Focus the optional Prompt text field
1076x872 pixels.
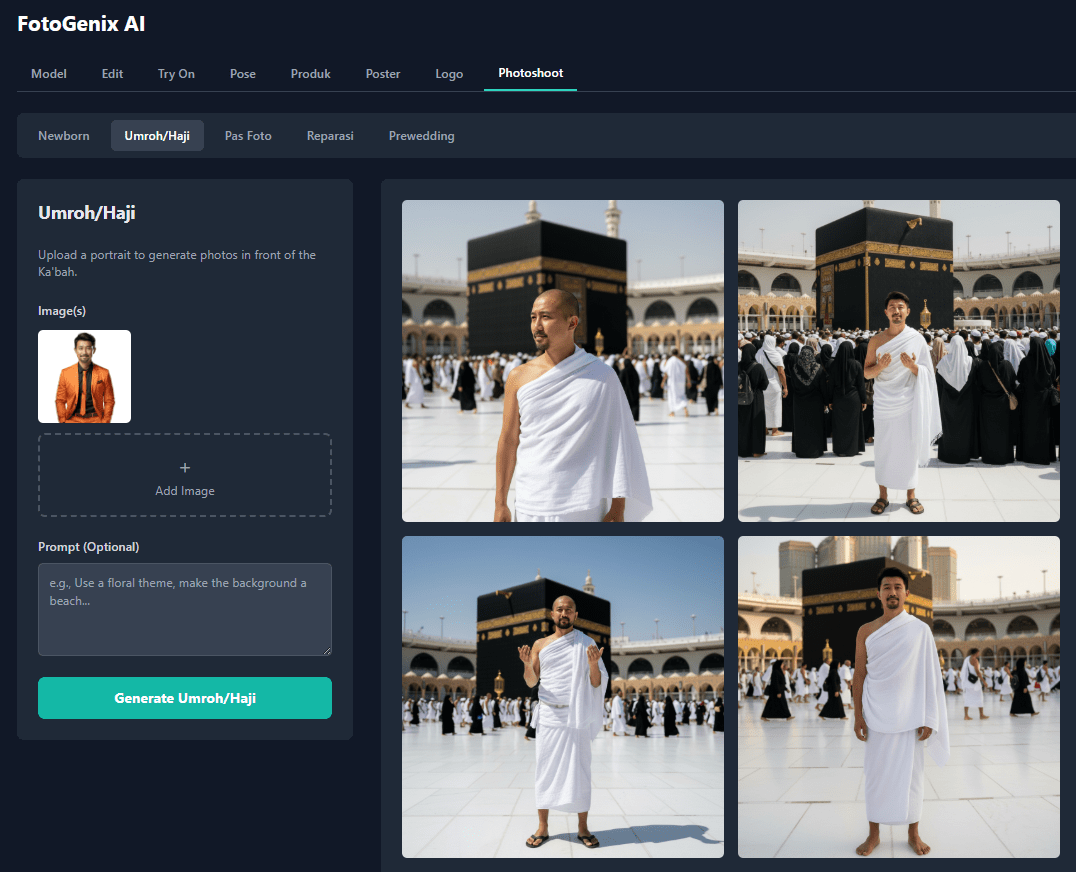(x=185, y=609)
